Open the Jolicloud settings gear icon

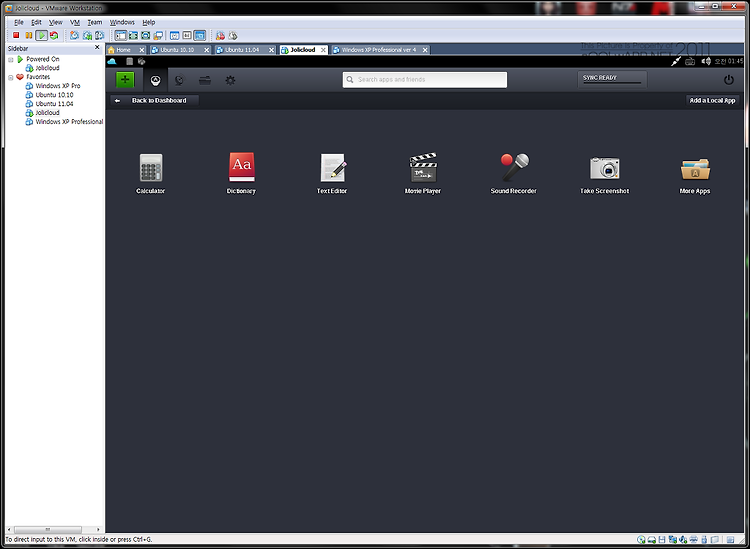[231, 80]
